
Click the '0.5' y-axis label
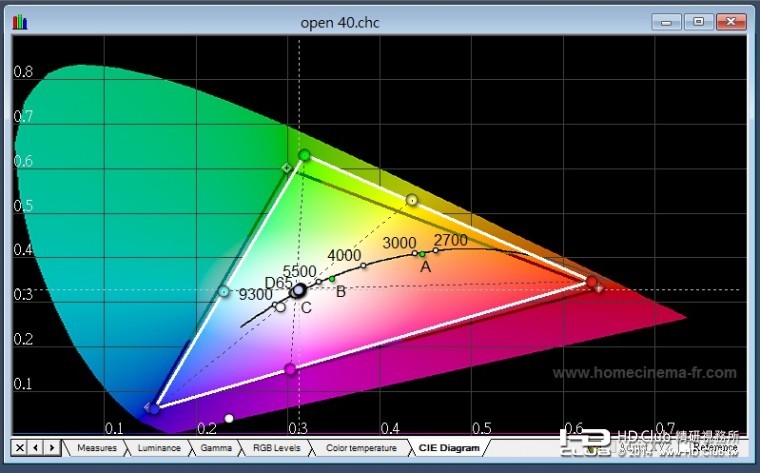point(23,205)
